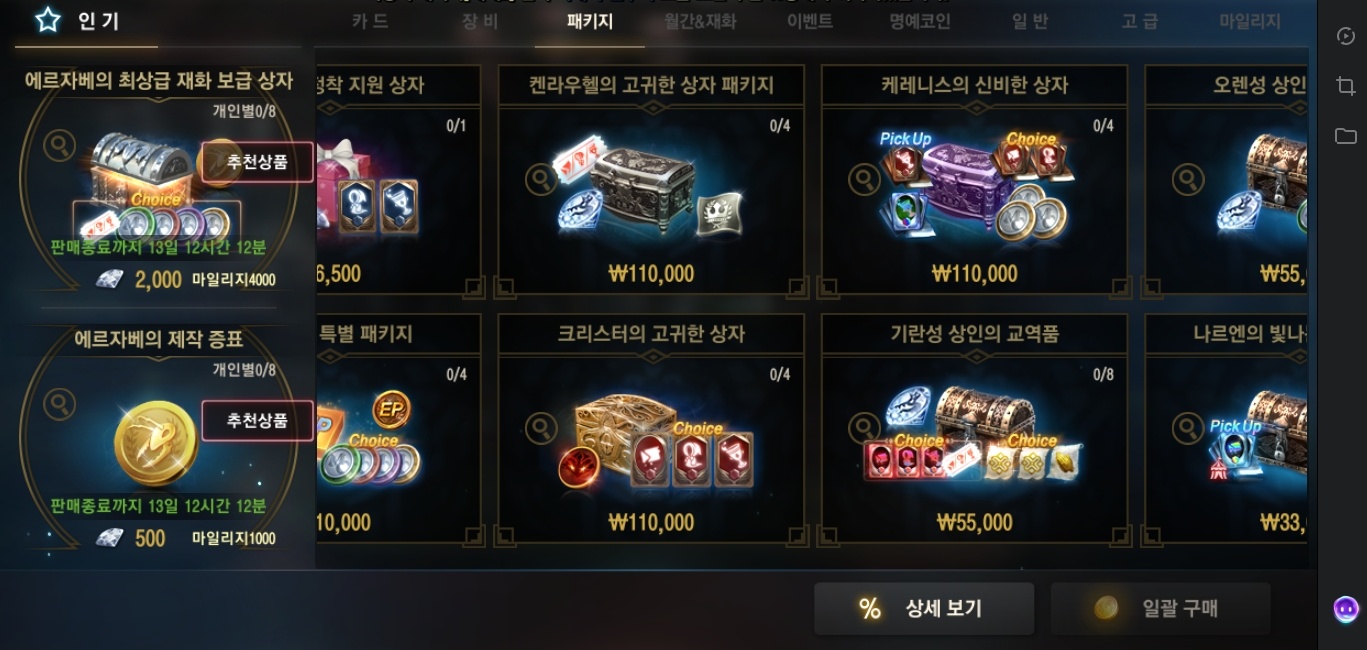The height and width of the screenshot is (650, 1367).
Task: Select the 기란성 상인의 교역품 package thumbnail
Action: click(x=974, y=430)
